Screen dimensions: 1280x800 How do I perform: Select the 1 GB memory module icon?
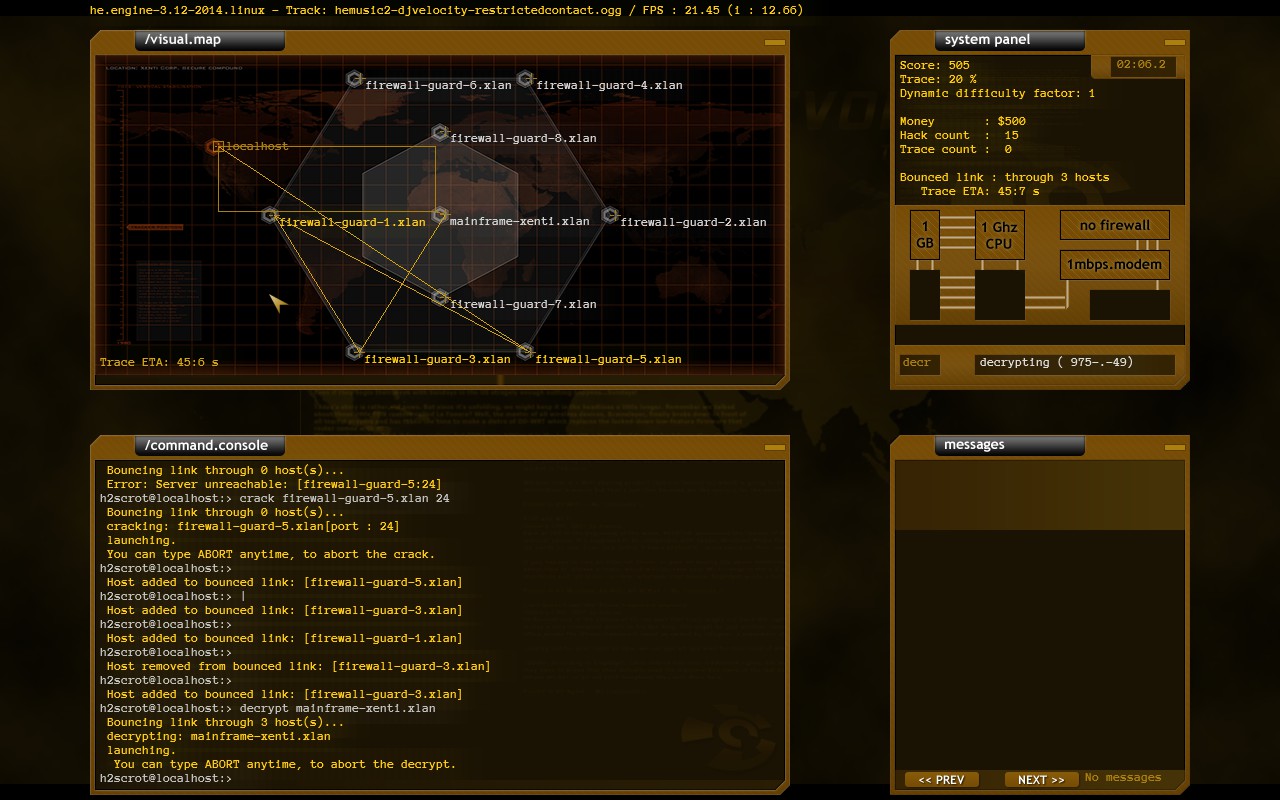(924, 234)
